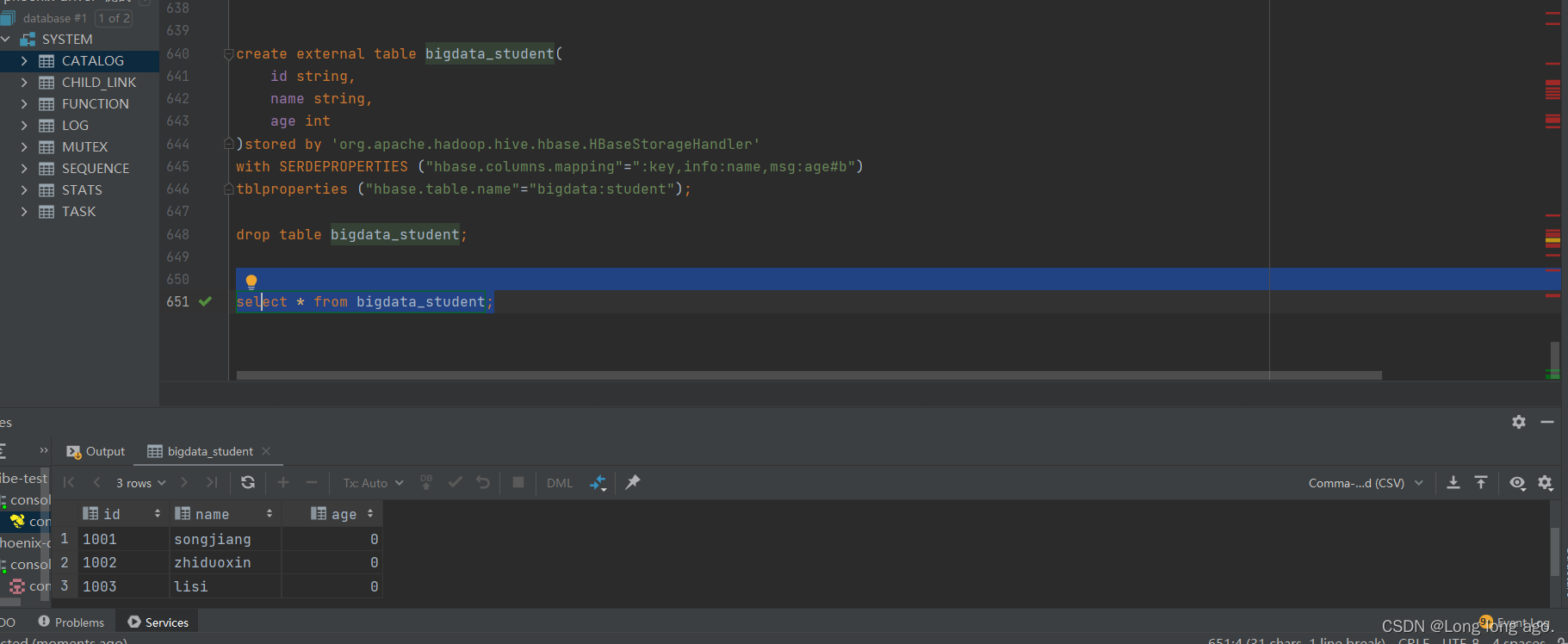This screenshot has width=1568, height=644.
Task: Switch to the Output tab
Action: click(96, 451)
